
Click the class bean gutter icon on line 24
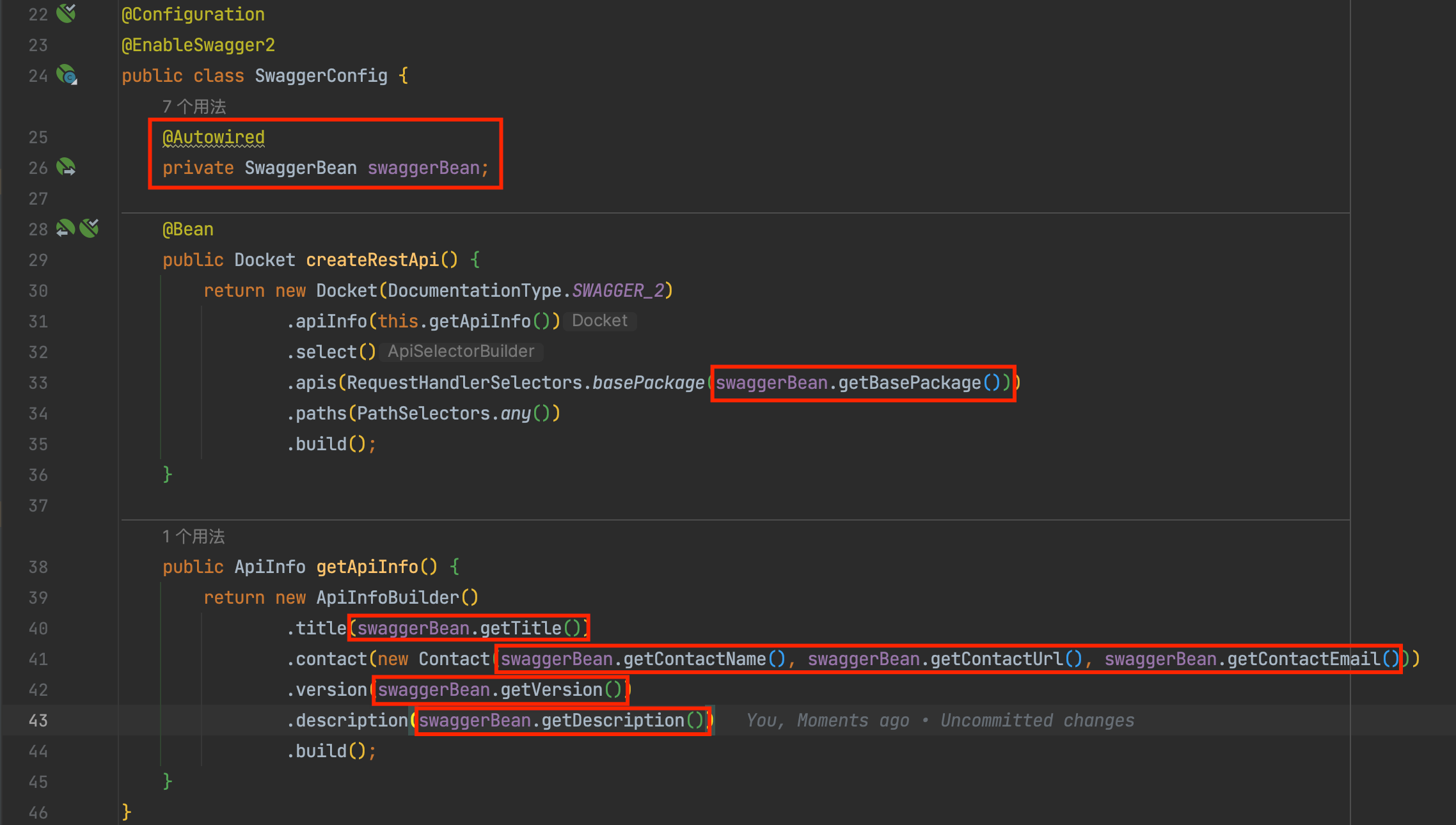(66, 75)
